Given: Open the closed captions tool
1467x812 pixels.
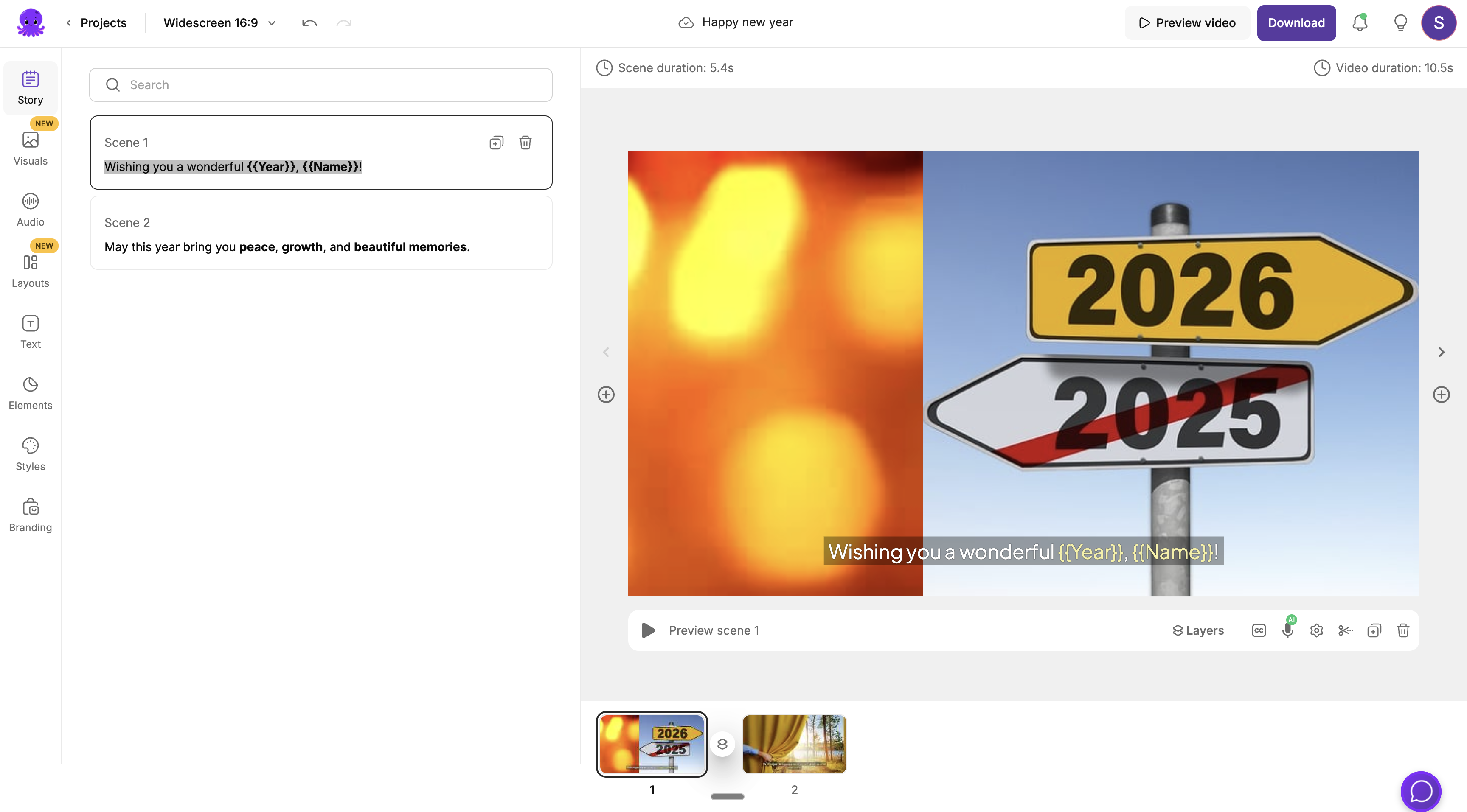Looking at the screenshot, I should 1259,630.
